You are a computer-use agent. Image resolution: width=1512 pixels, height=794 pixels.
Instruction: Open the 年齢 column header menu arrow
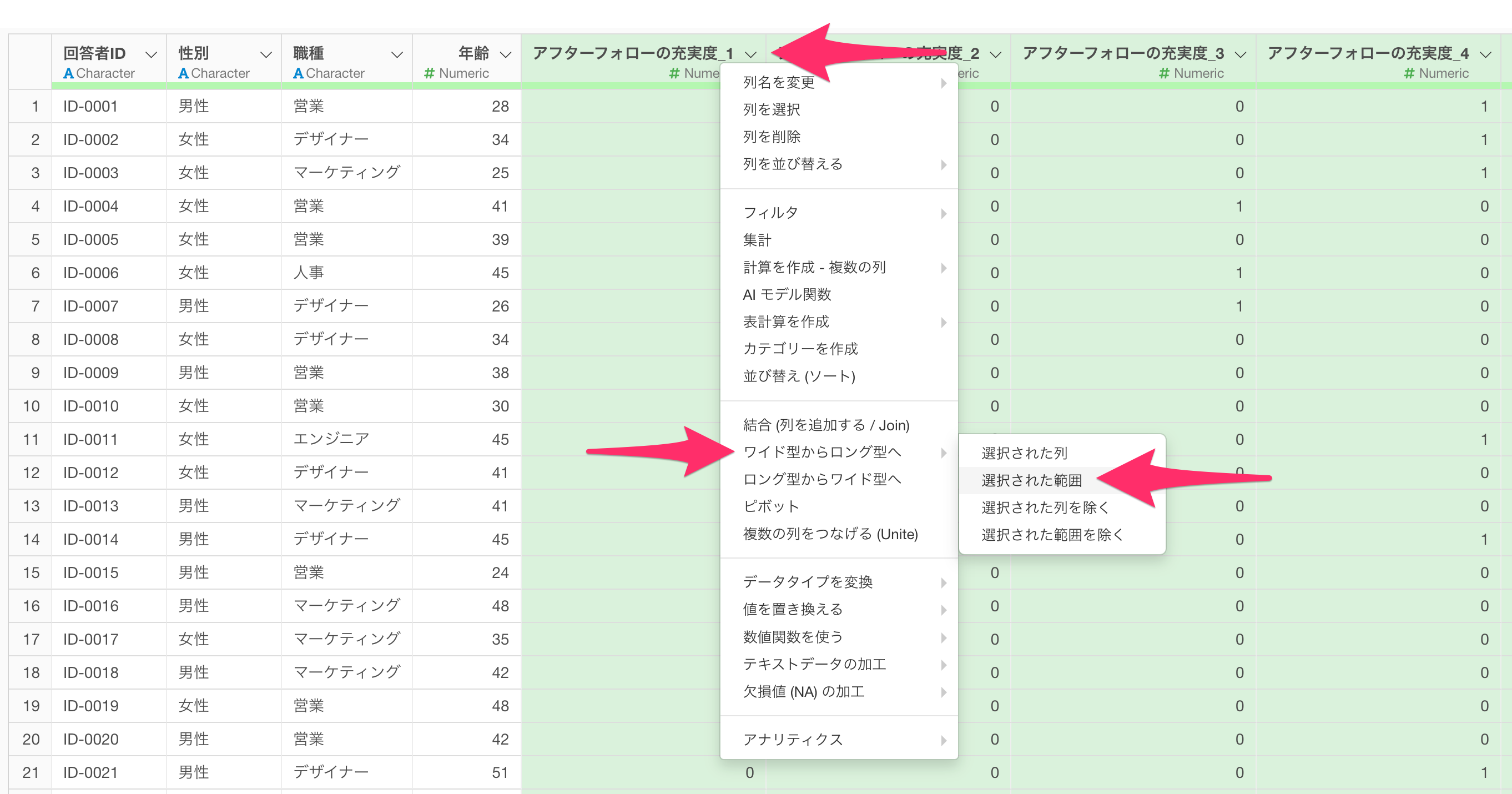[x=505, y=54]
